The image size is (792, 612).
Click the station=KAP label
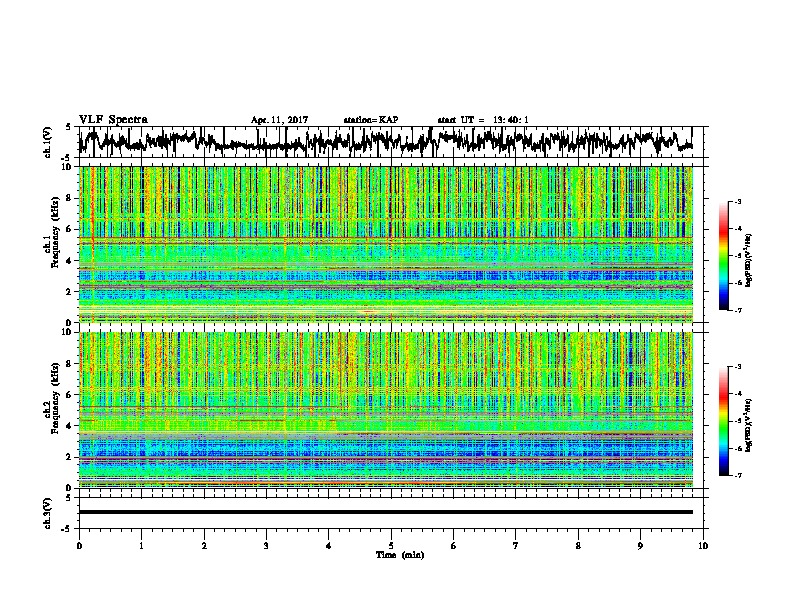click(x=371, y=120)
